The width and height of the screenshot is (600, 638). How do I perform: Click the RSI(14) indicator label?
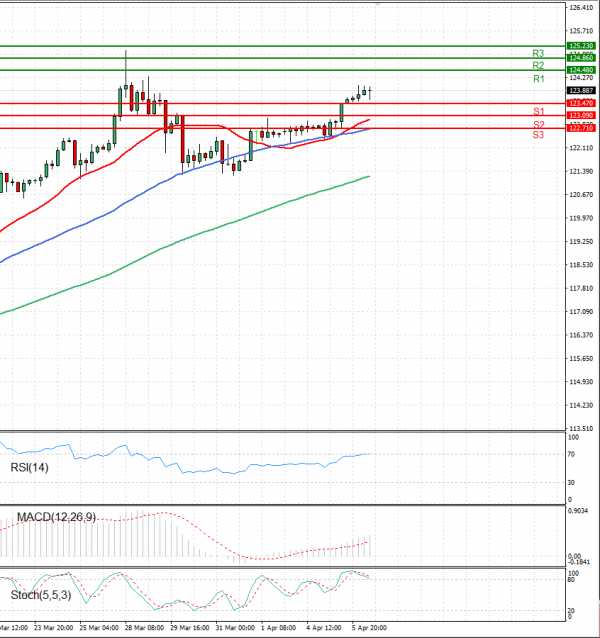point(29,468)
